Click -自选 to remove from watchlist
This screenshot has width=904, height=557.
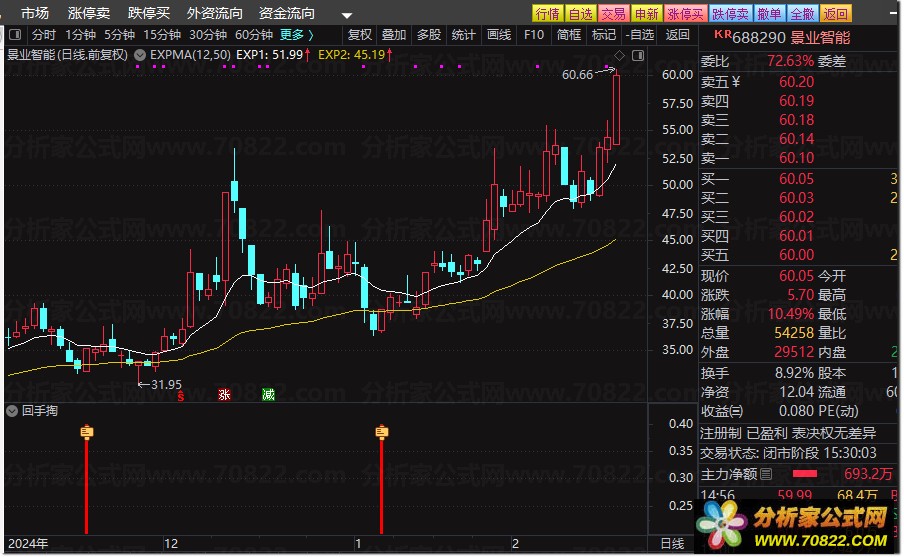tap(639, 35)
